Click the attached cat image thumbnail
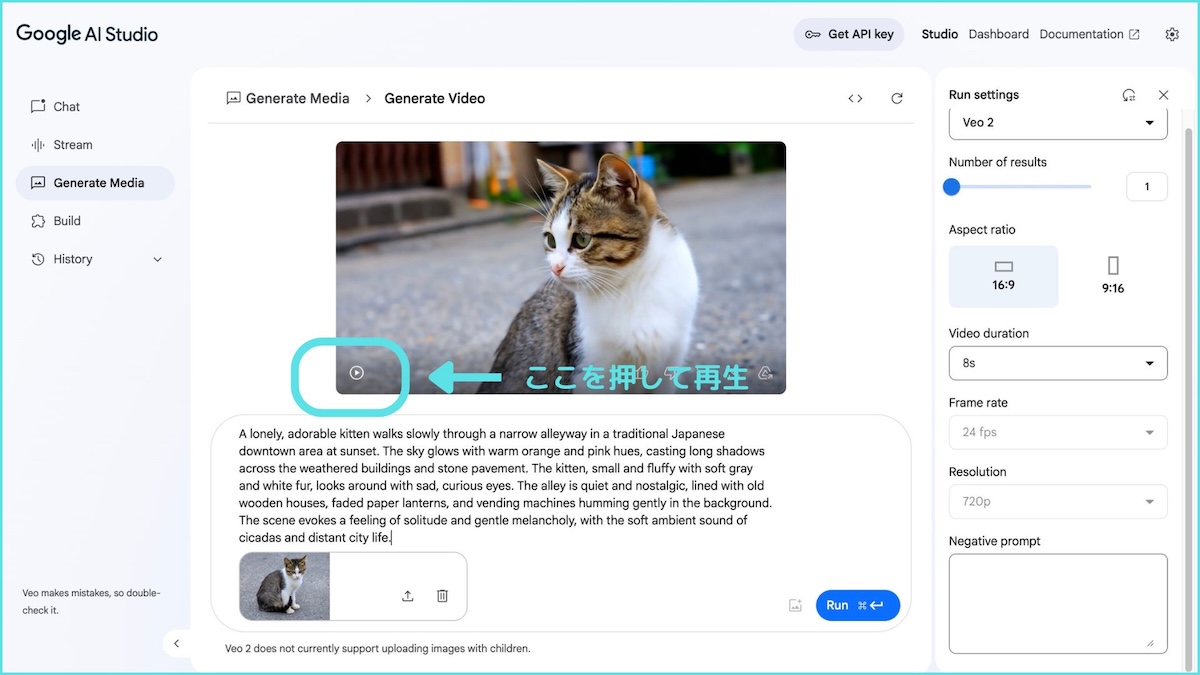Screen dimensions: 1200x675 point(285,586)
